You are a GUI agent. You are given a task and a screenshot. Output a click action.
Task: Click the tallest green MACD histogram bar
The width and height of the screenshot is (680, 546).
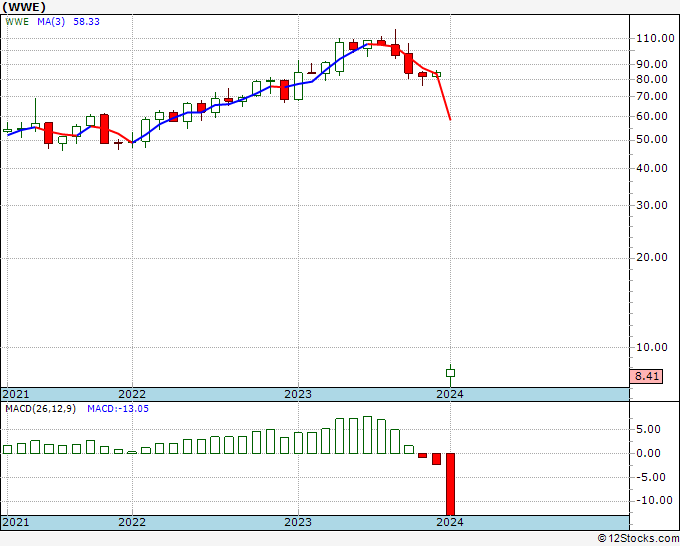tap(367, 435)
